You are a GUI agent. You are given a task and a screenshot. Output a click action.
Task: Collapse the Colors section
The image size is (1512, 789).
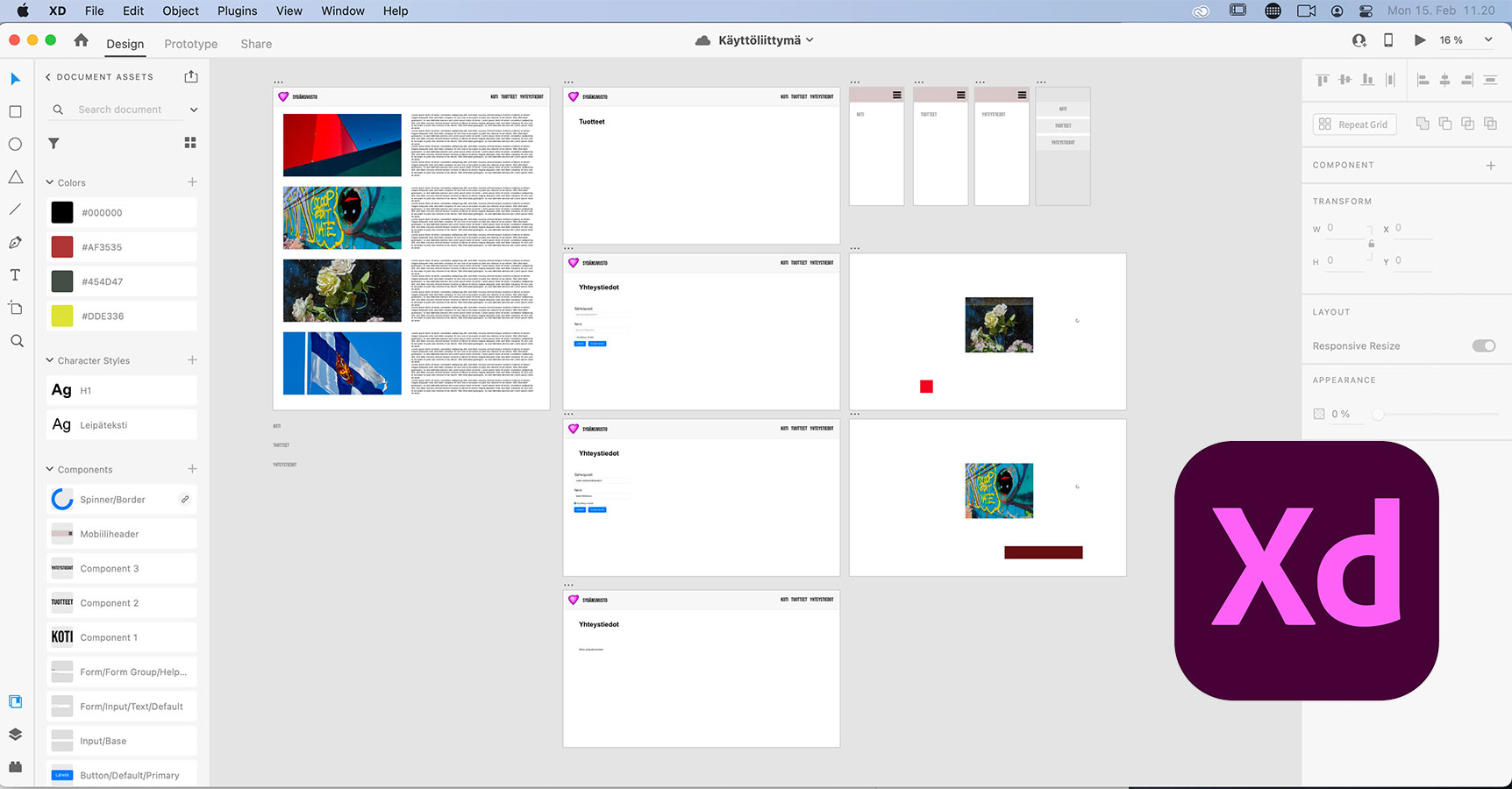click(x=50, y=182)
